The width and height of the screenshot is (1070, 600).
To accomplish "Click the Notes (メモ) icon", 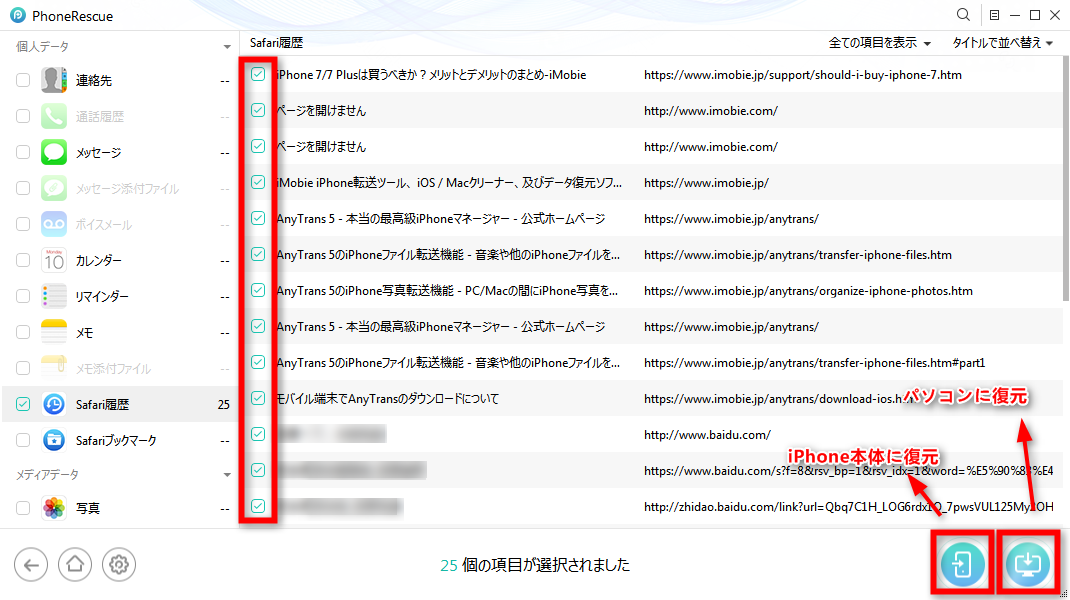I will pos(54,332).
